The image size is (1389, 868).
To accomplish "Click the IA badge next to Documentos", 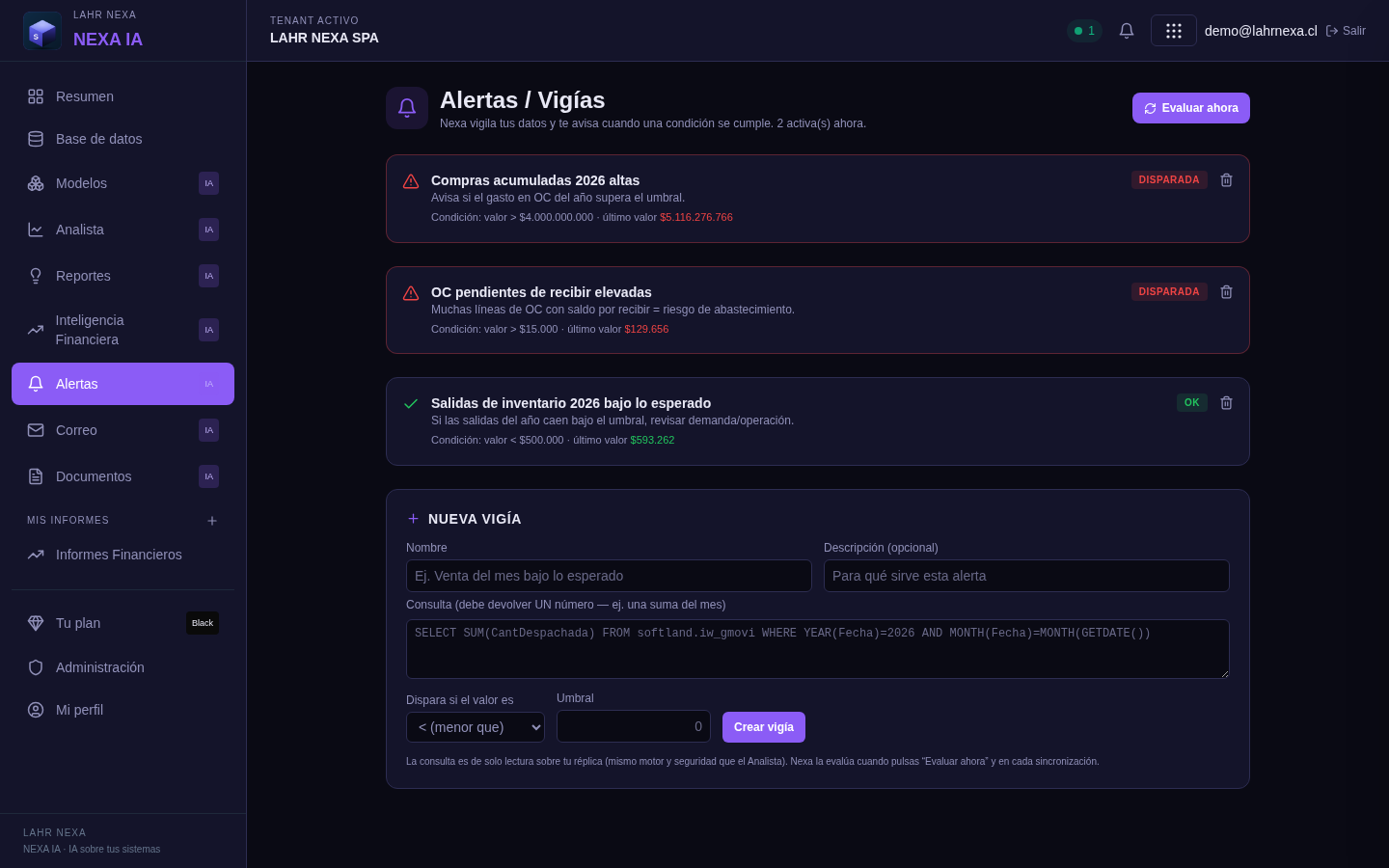I will 208,476.
